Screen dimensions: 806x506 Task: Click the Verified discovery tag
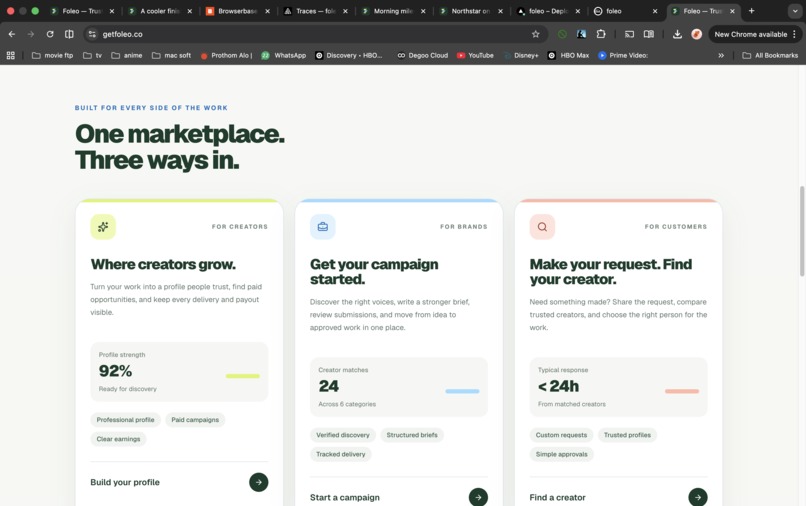tap(343, 435)
